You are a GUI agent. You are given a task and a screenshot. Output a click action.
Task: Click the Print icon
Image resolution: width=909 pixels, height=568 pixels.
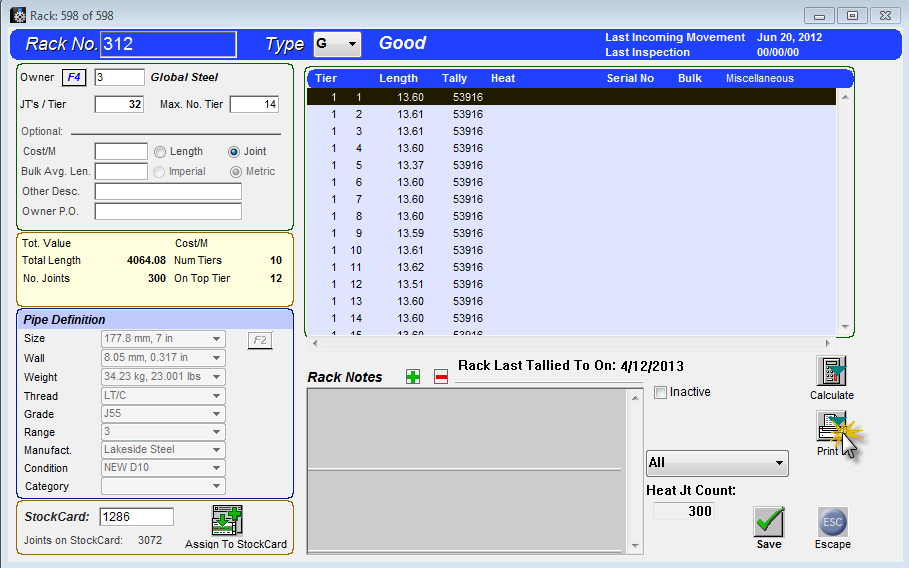(x=830, y=428)
